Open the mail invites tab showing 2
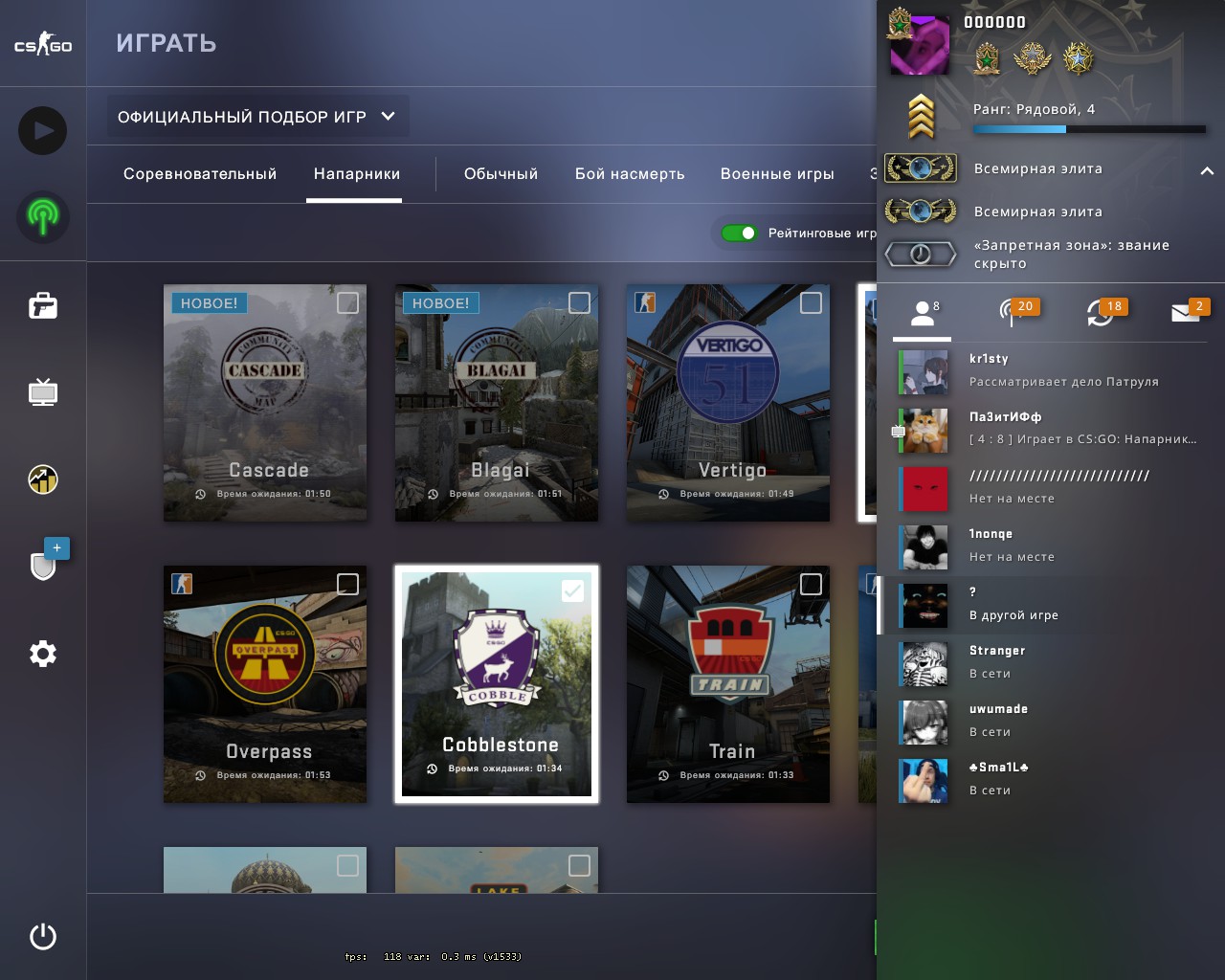Image resolution: width=1225 pixels, height=980 pixels. pos(1192,312)
